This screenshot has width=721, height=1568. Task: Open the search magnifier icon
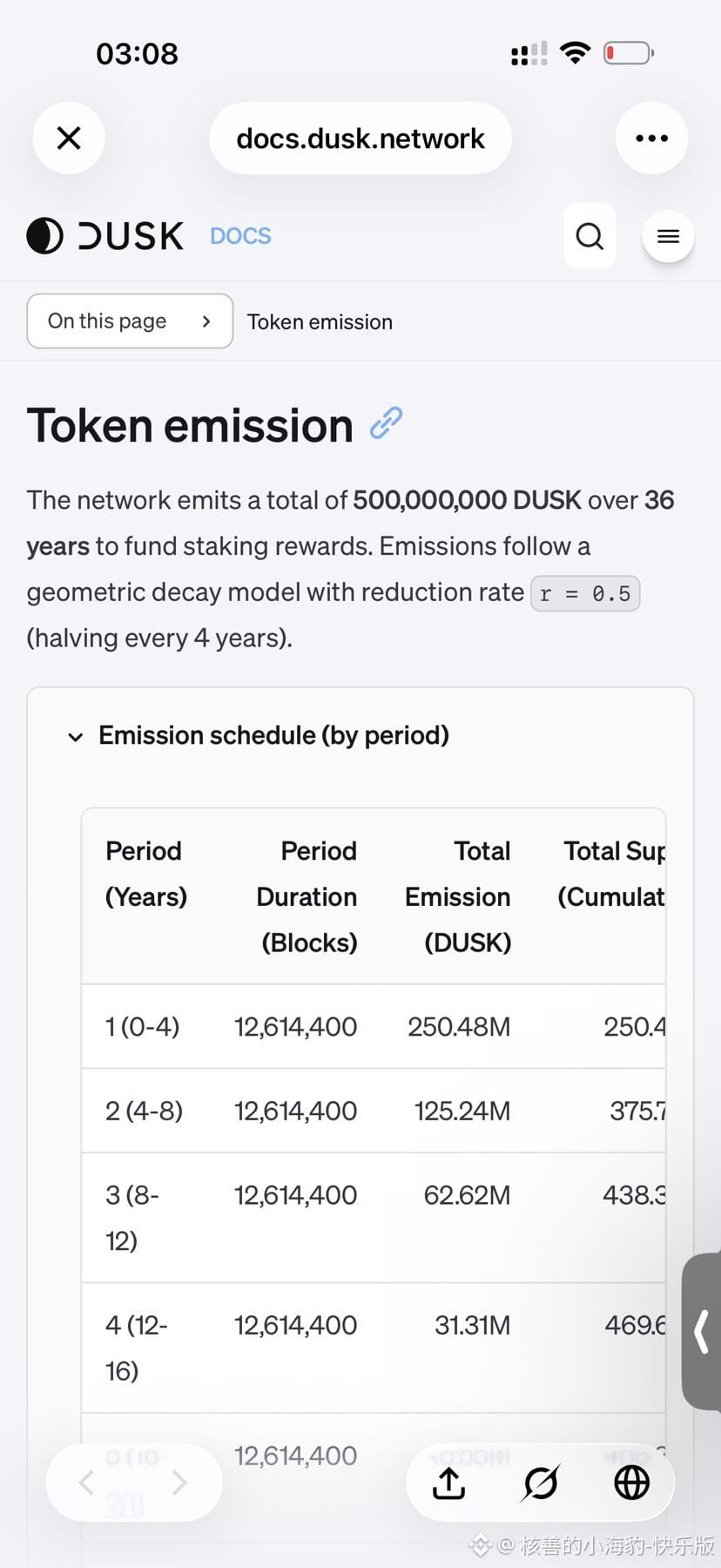[590, 236]
